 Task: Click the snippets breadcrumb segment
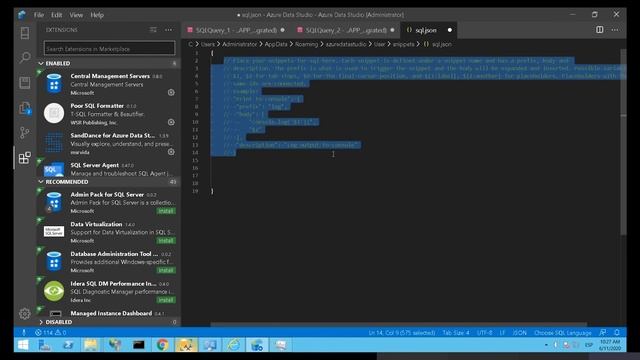pyautogui.click(x=403, y=44)
